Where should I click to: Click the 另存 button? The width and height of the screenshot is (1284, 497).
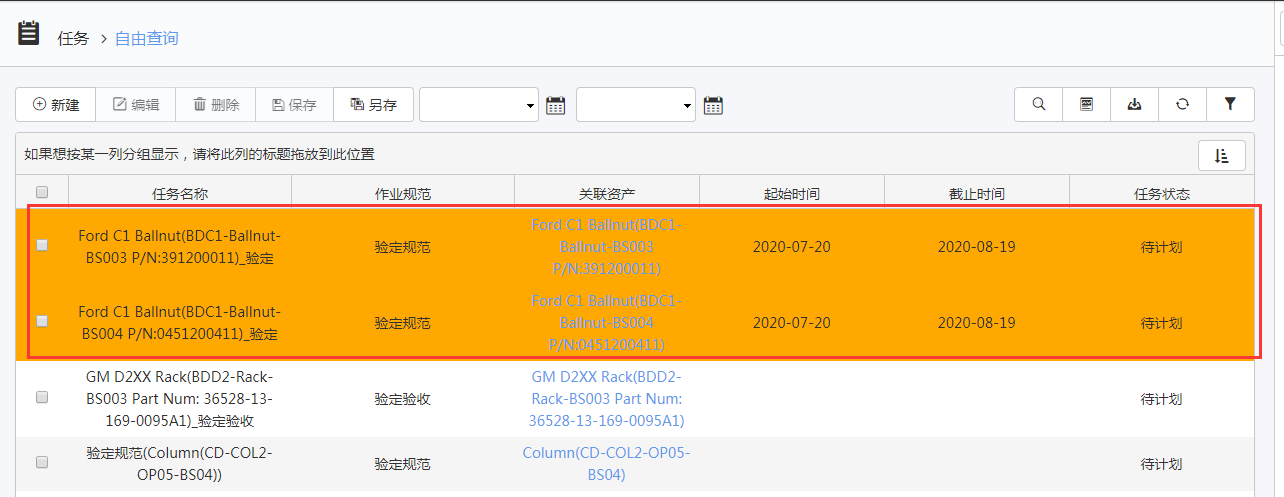click(x=373, y=104)
